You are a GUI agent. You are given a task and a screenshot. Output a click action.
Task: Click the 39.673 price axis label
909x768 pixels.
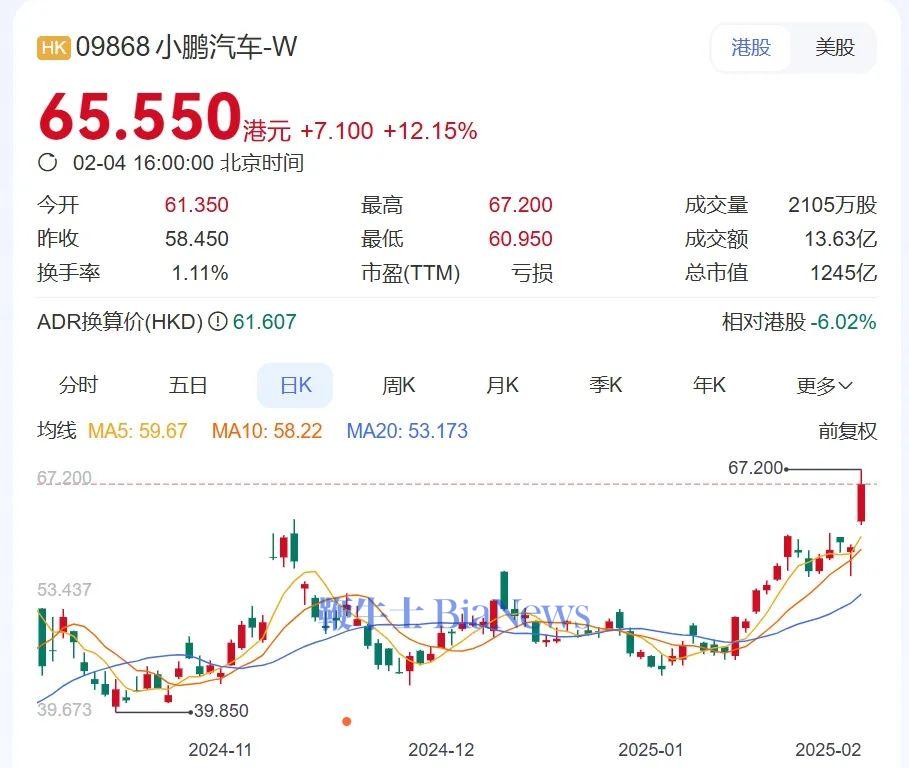64,709
